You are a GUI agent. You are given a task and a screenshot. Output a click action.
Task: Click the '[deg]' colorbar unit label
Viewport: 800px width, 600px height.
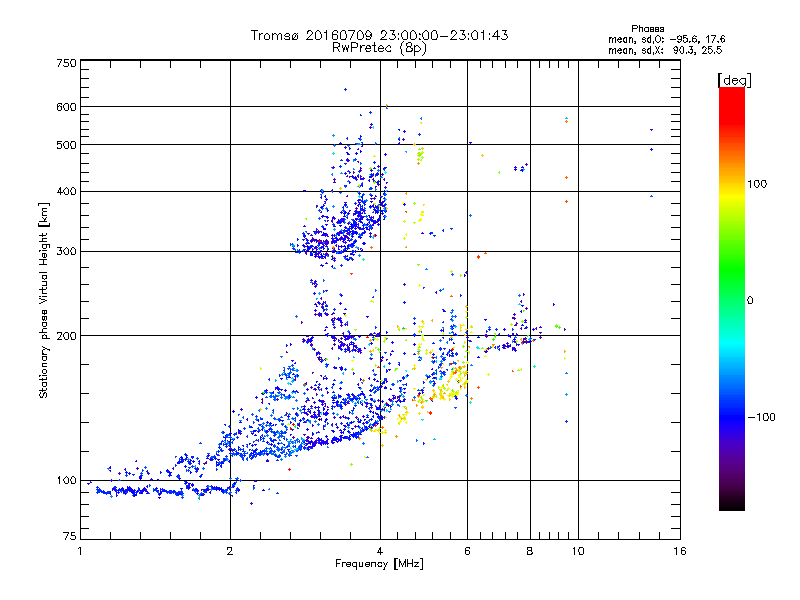pyautogui.click(x=734, y=80)
